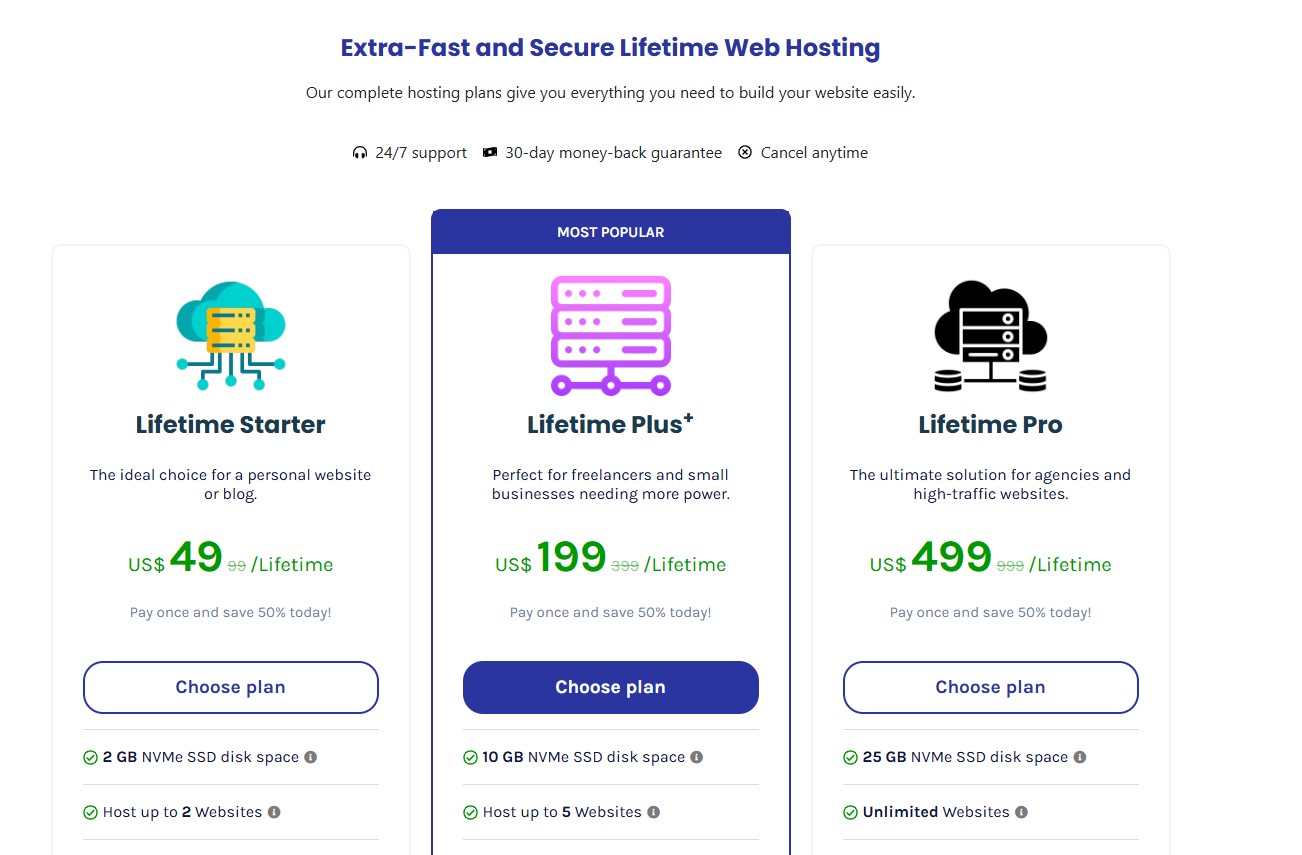1302x855 pixels.
Task: Click the Extra-Fast and Secure Hosting heading
Action: (610, 48)
